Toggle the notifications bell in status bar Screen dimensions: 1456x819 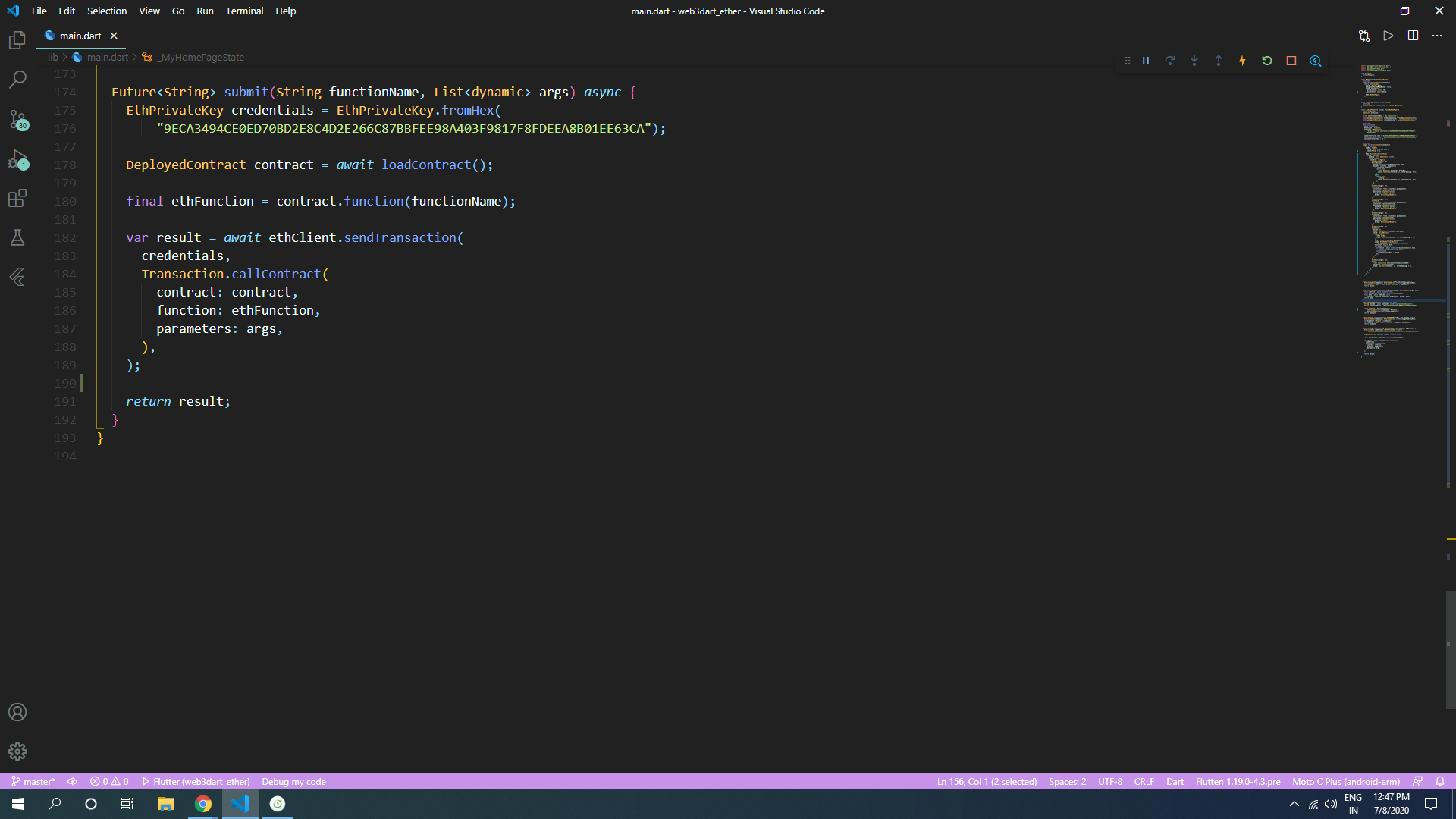coord(1440,781)
